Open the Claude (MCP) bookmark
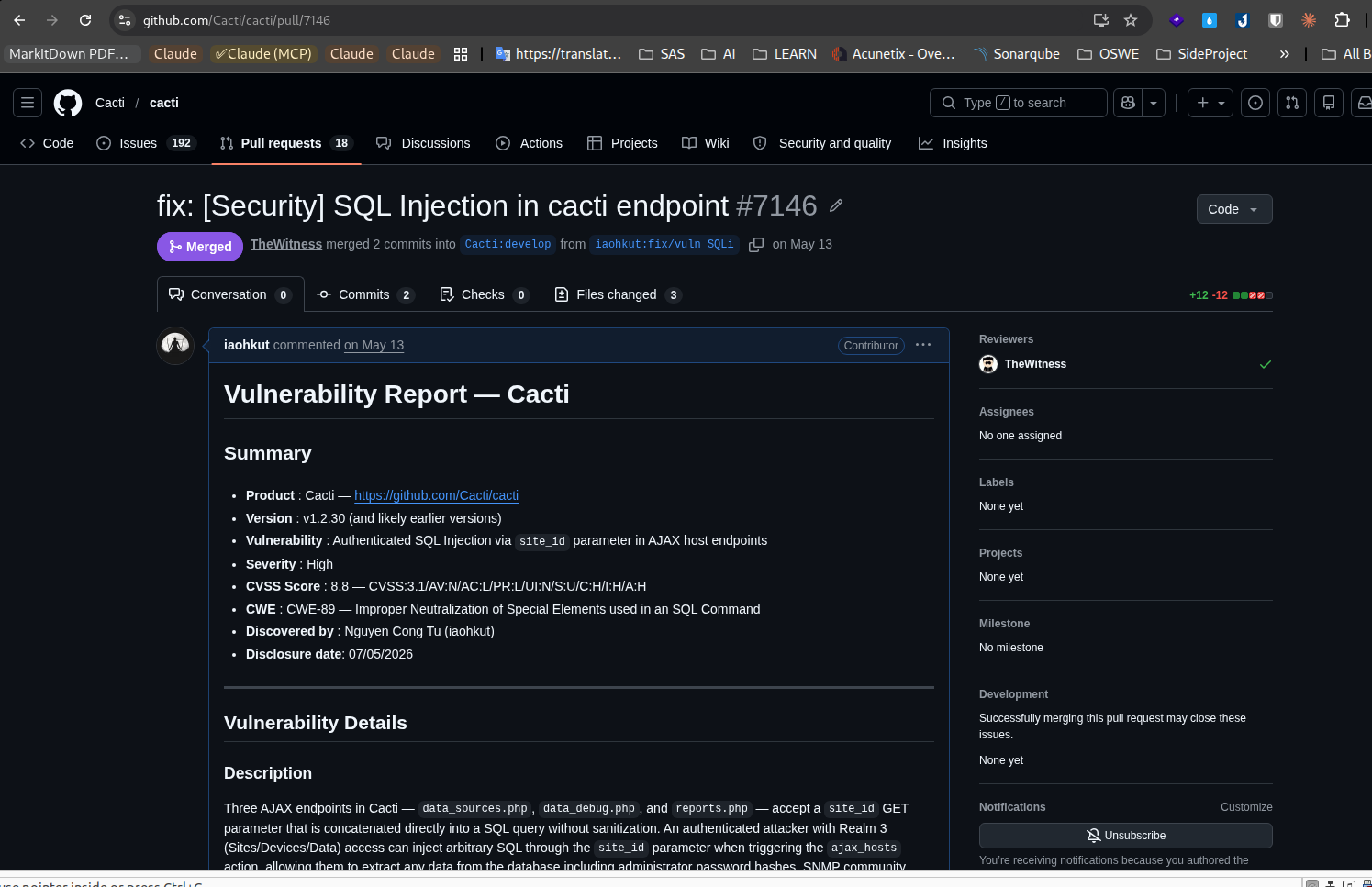 [263, 54]
